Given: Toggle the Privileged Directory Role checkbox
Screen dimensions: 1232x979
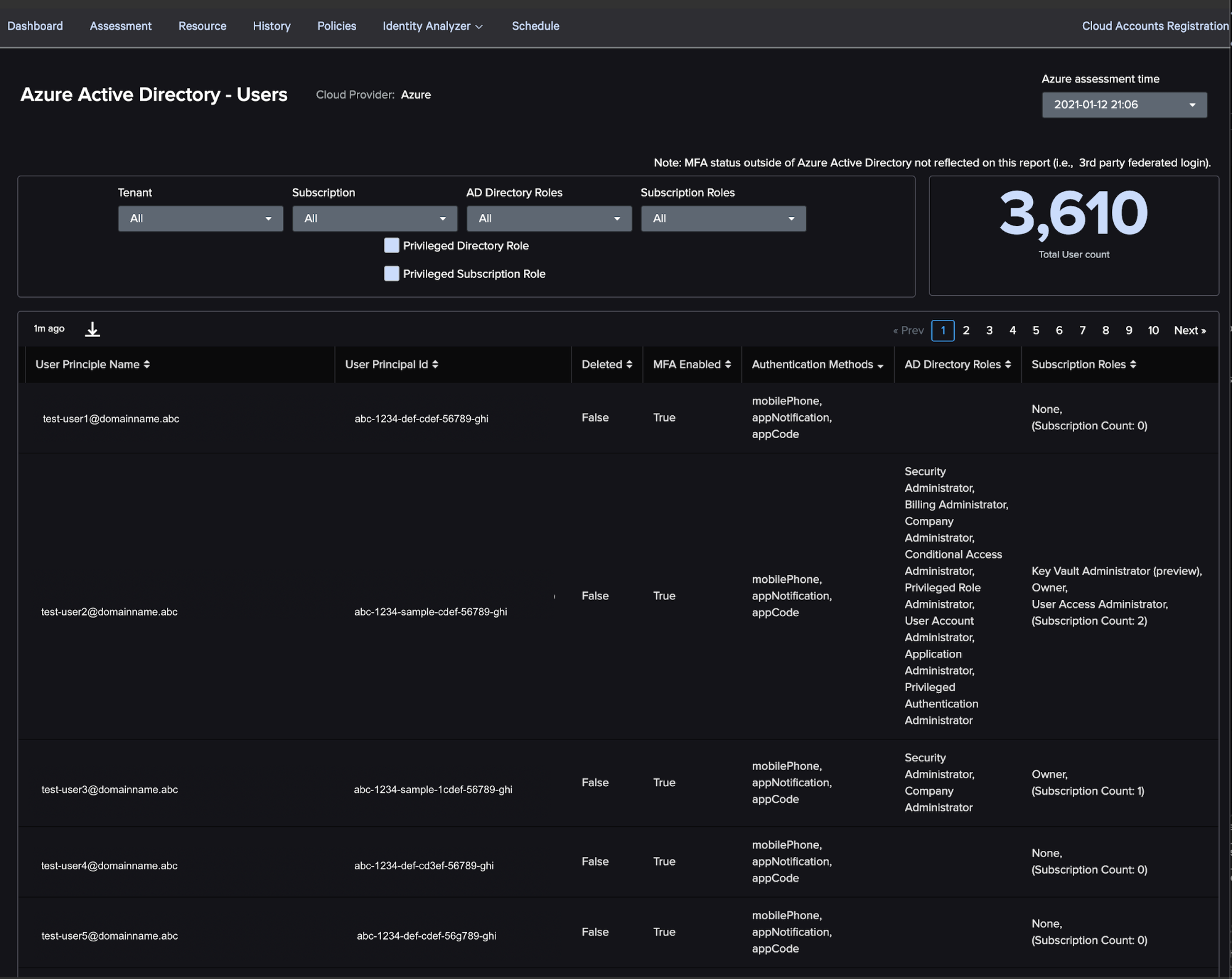Looking at the screenshot, I should [x=390, y=244].
